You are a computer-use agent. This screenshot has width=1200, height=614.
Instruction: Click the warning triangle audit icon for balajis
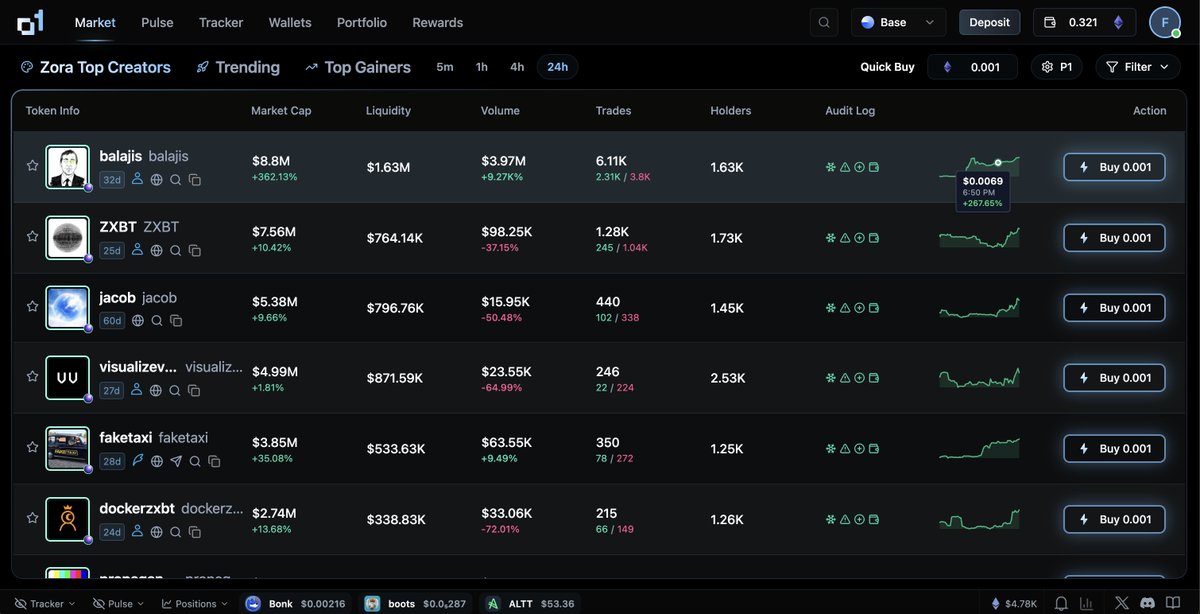pos(845,167)
